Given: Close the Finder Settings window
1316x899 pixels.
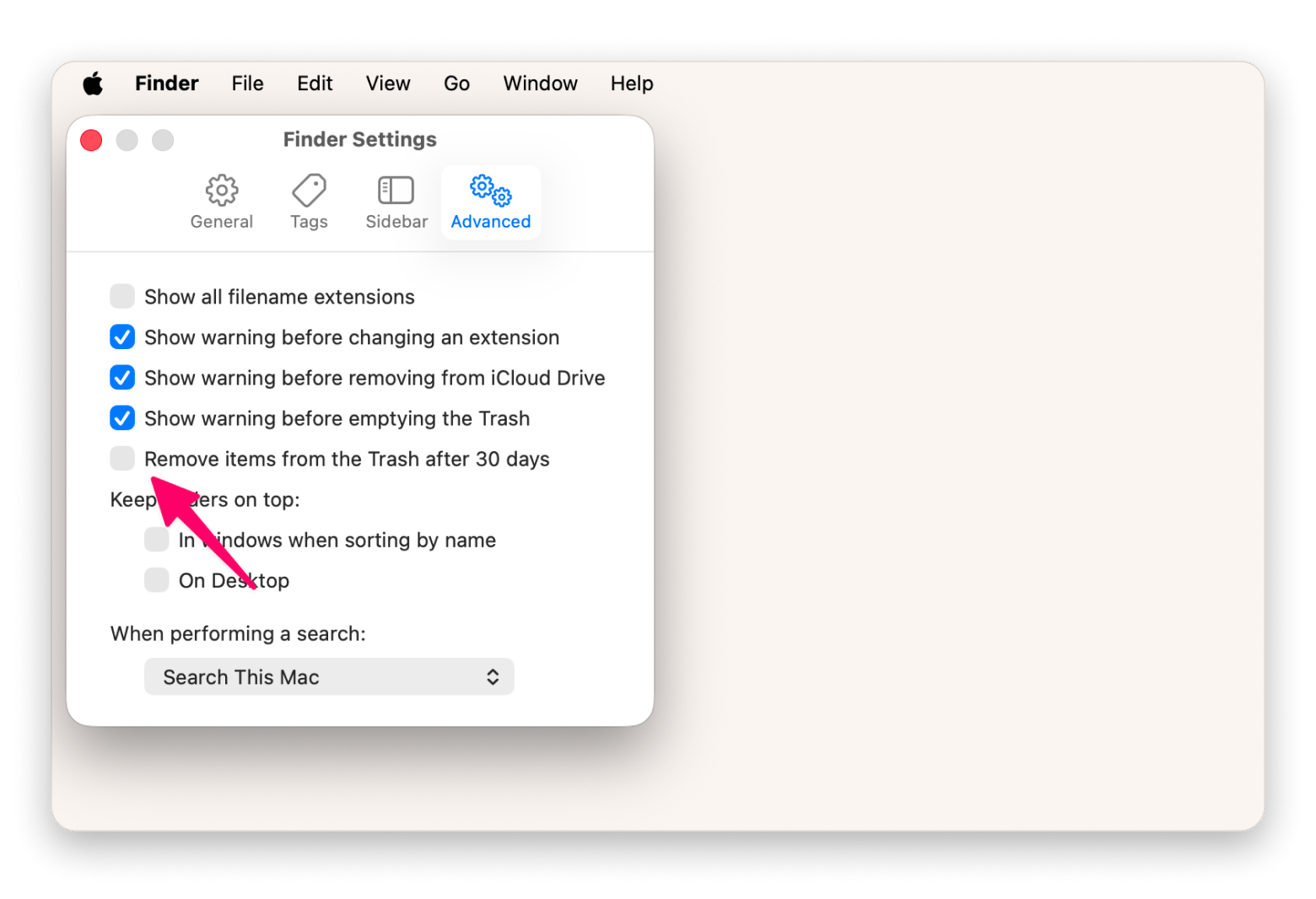Looking at the screenshot, I should tap(91, 140).
